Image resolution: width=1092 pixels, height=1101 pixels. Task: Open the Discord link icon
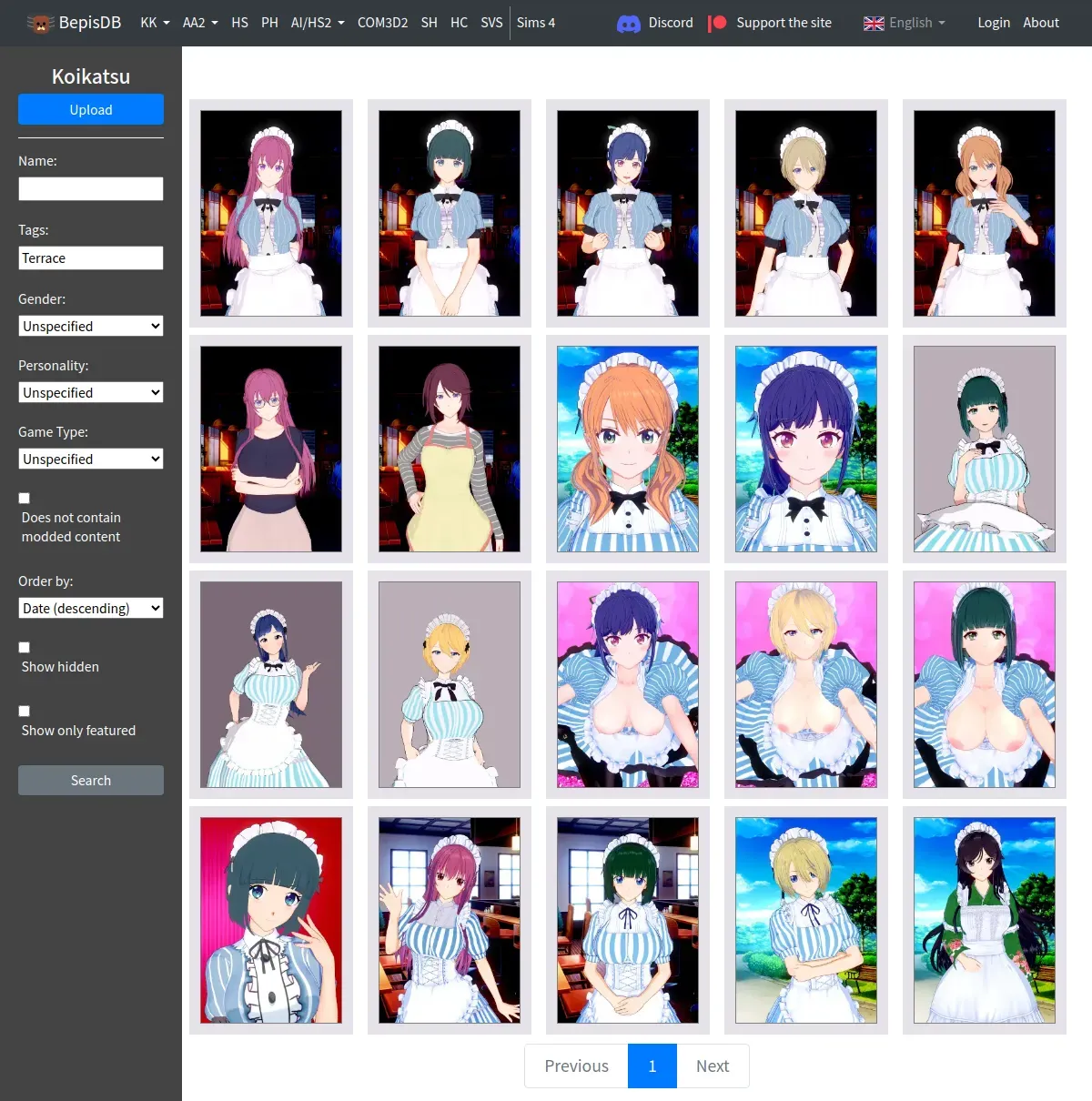pos(629,24)
